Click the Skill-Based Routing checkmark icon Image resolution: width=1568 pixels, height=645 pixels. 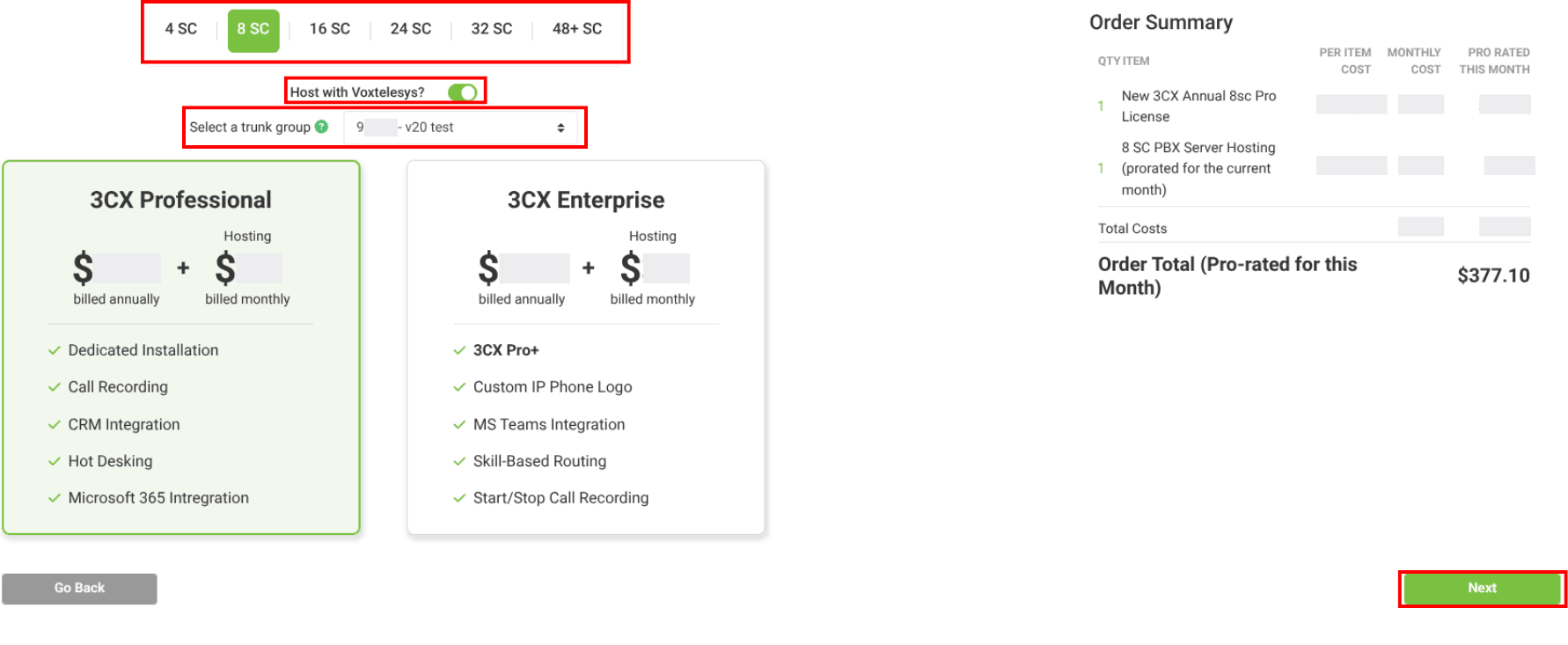pos(459,461)
